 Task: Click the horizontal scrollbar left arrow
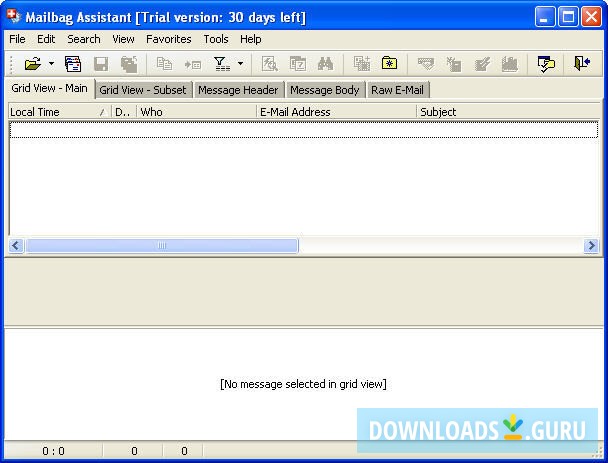[16, 245]
